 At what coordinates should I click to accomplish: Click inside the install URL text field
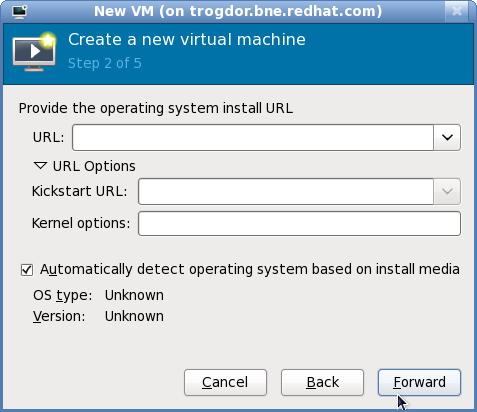(253, 137)
